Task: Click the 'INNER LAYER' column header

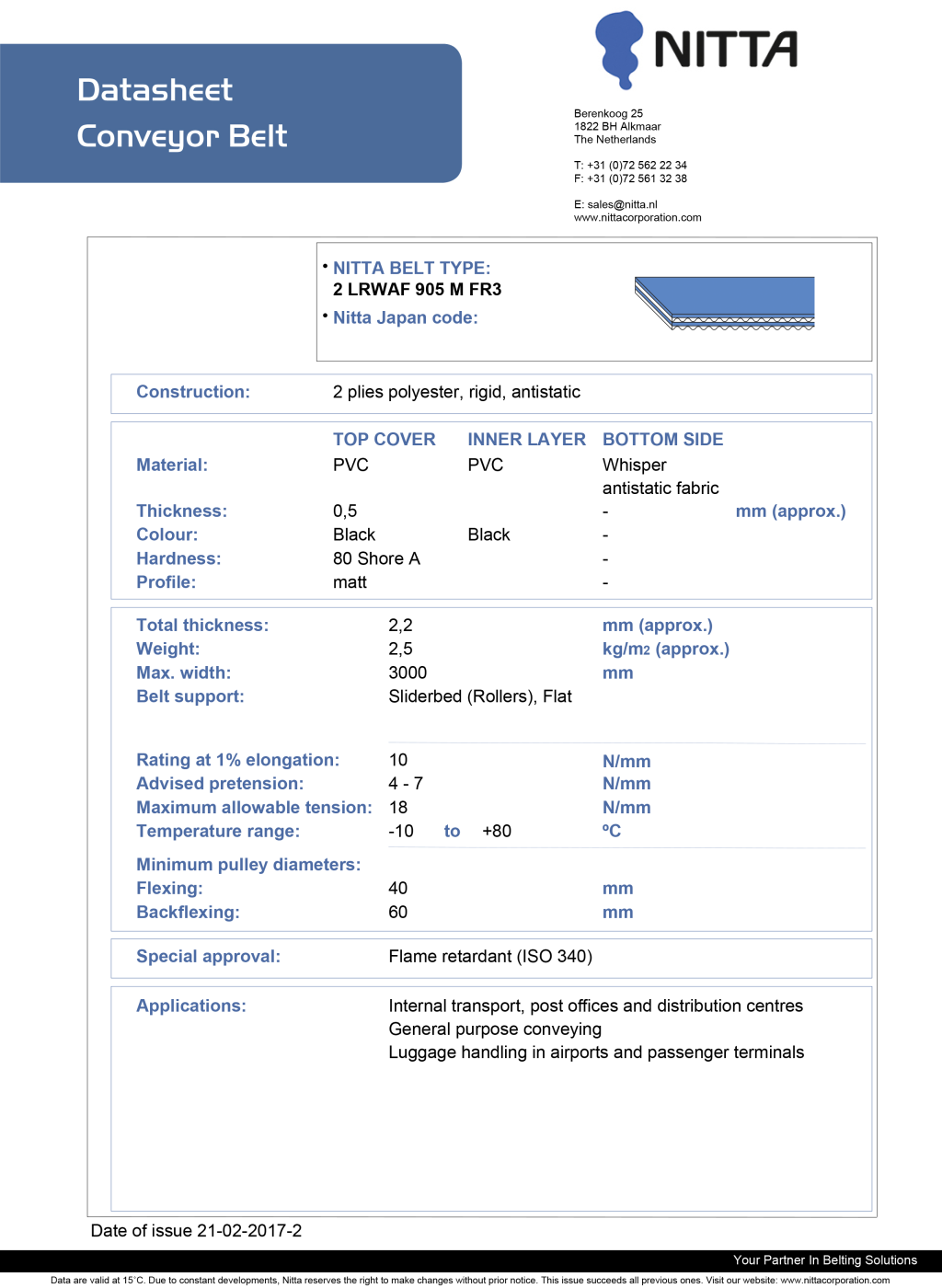Action: coord(526,440)
